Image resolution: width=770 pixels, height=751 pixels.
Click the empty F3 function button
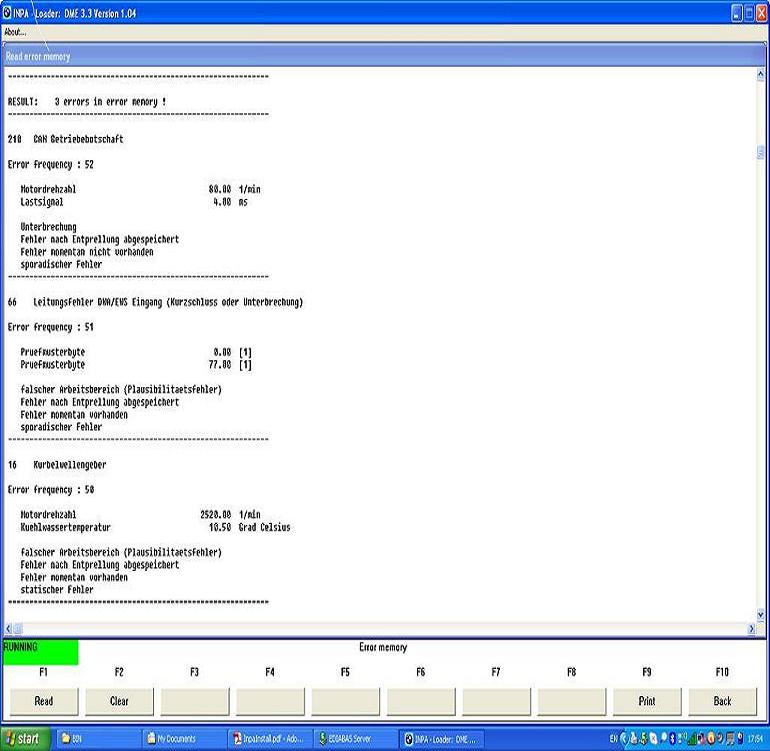coord(194,701)
